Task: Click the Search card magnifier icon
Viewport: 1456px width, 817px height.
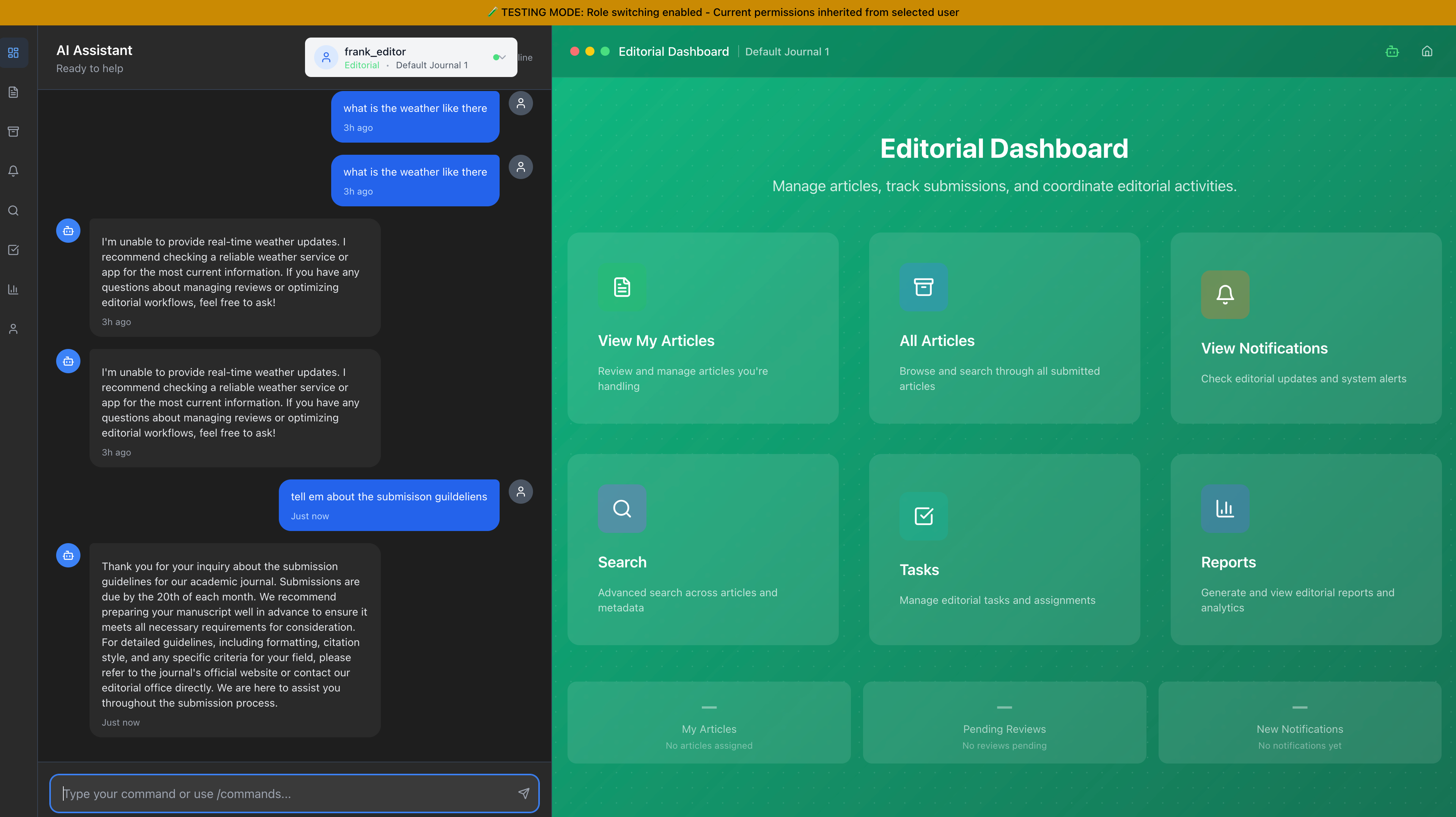Action: [622, 509]
